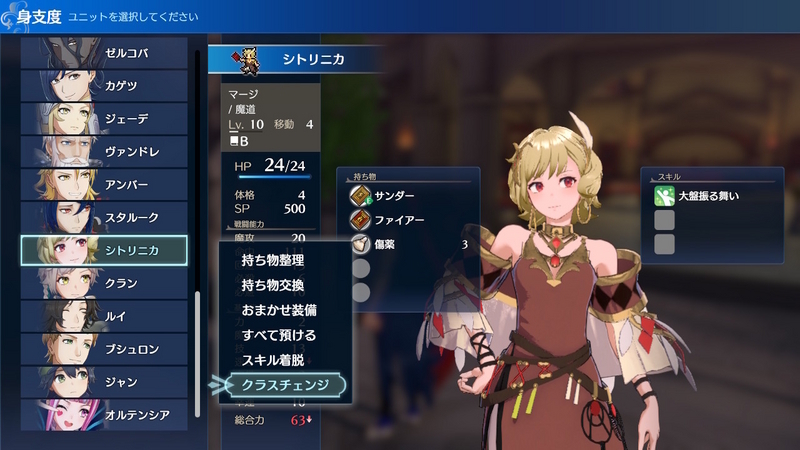Click the weapon rank B tome icon

pos(234,141)
